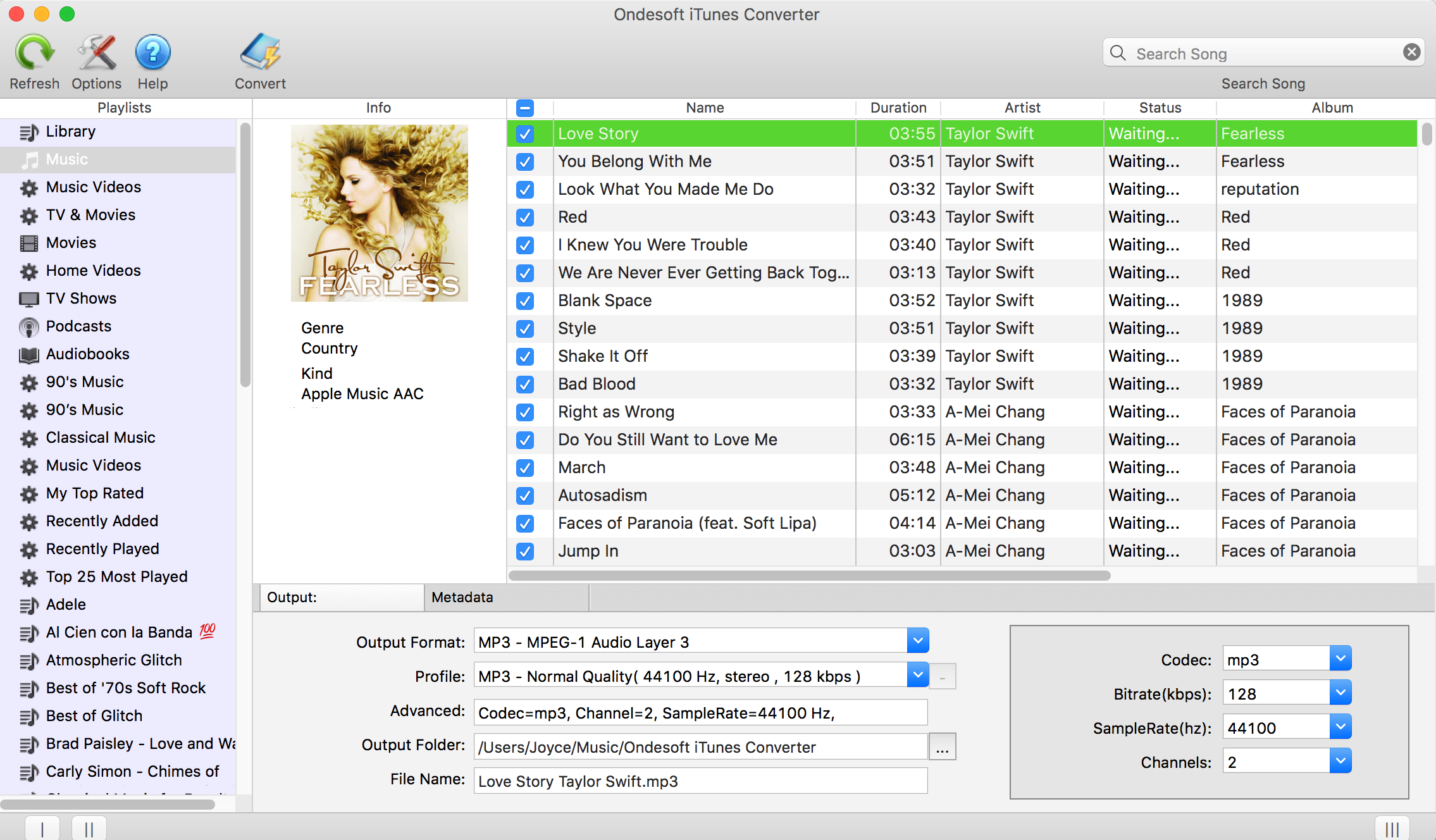Disable checkbox for Bad Blood track
This screenshot has width=1436, height=840.
click(524, 383)
